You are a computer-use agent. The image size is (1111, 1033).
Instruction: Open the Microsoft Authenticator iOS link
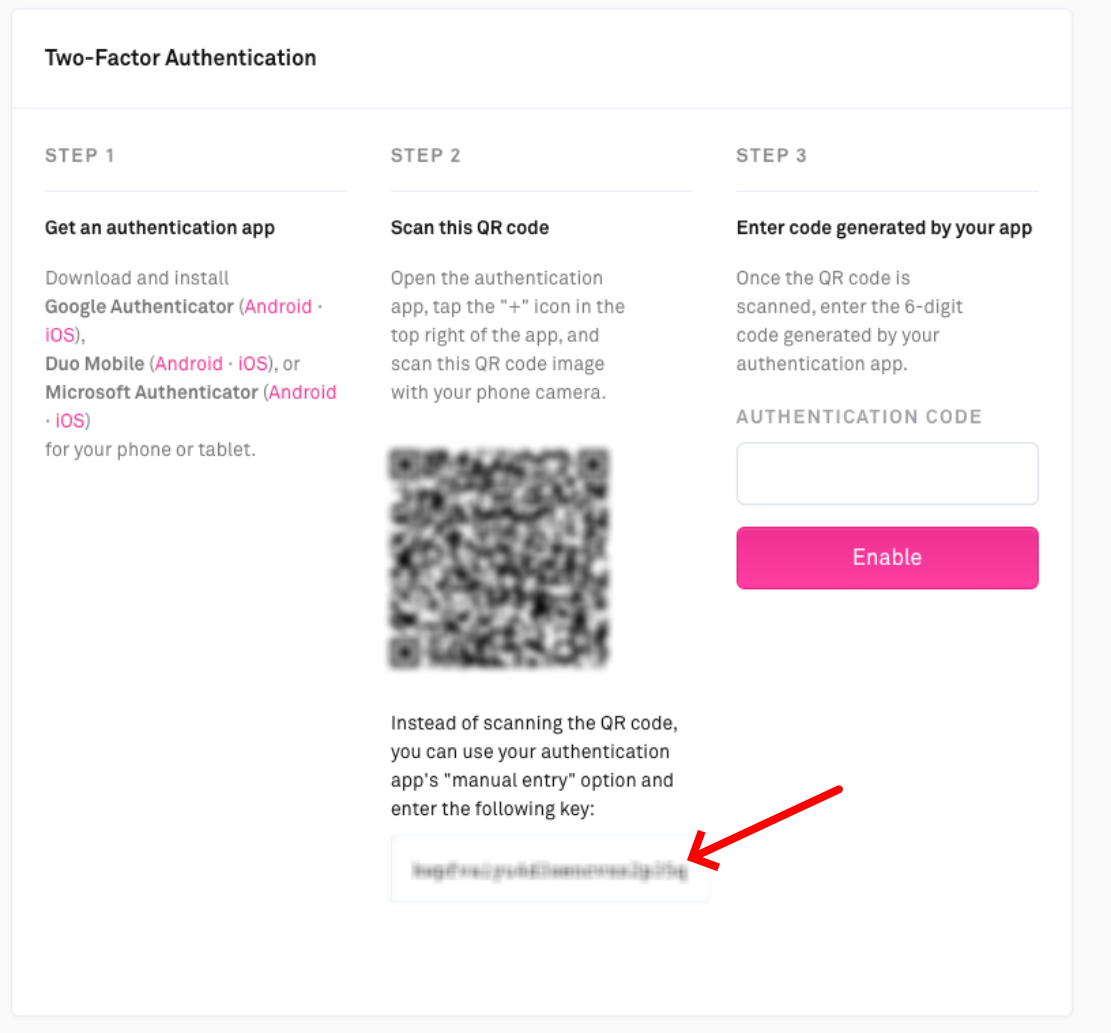[x=70, y=421]
